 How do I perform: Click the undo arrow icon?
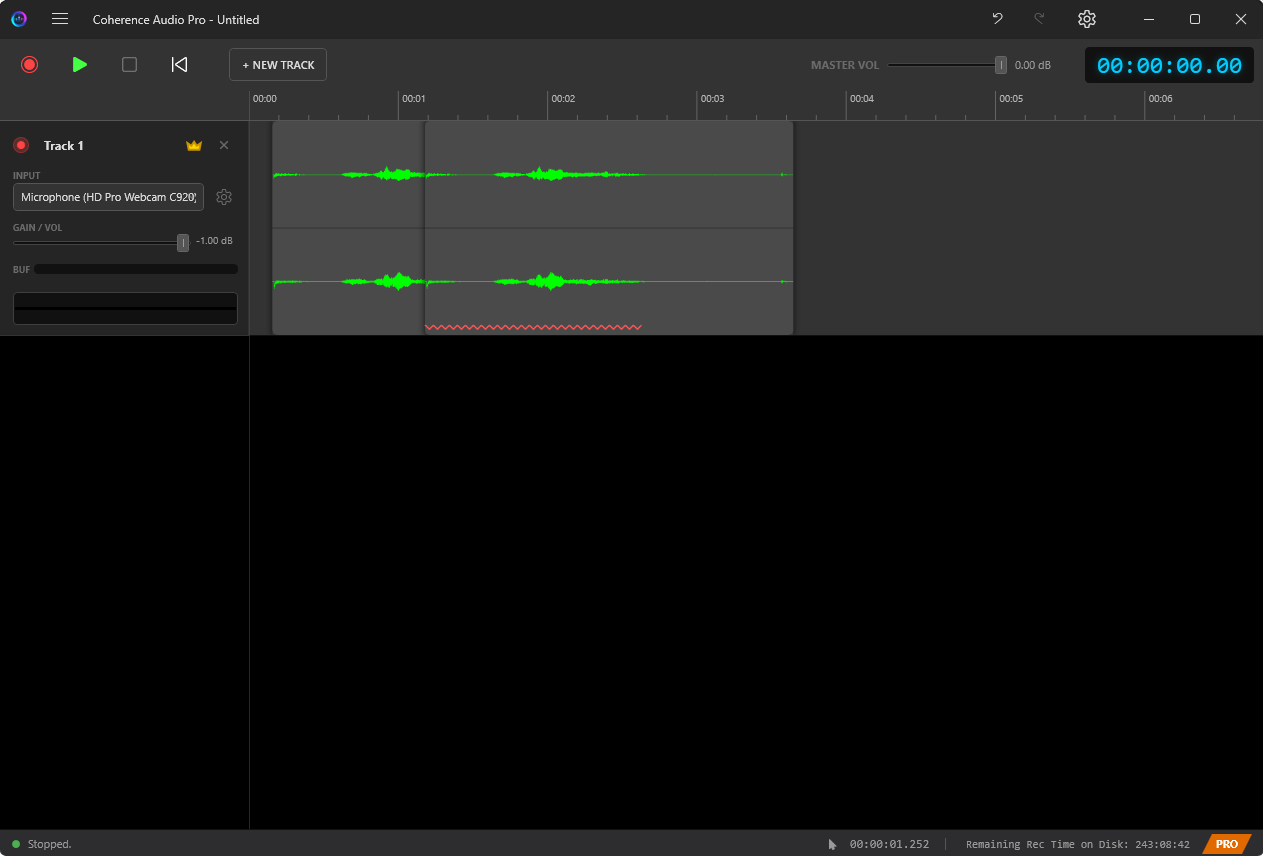(x=996, y=19)
